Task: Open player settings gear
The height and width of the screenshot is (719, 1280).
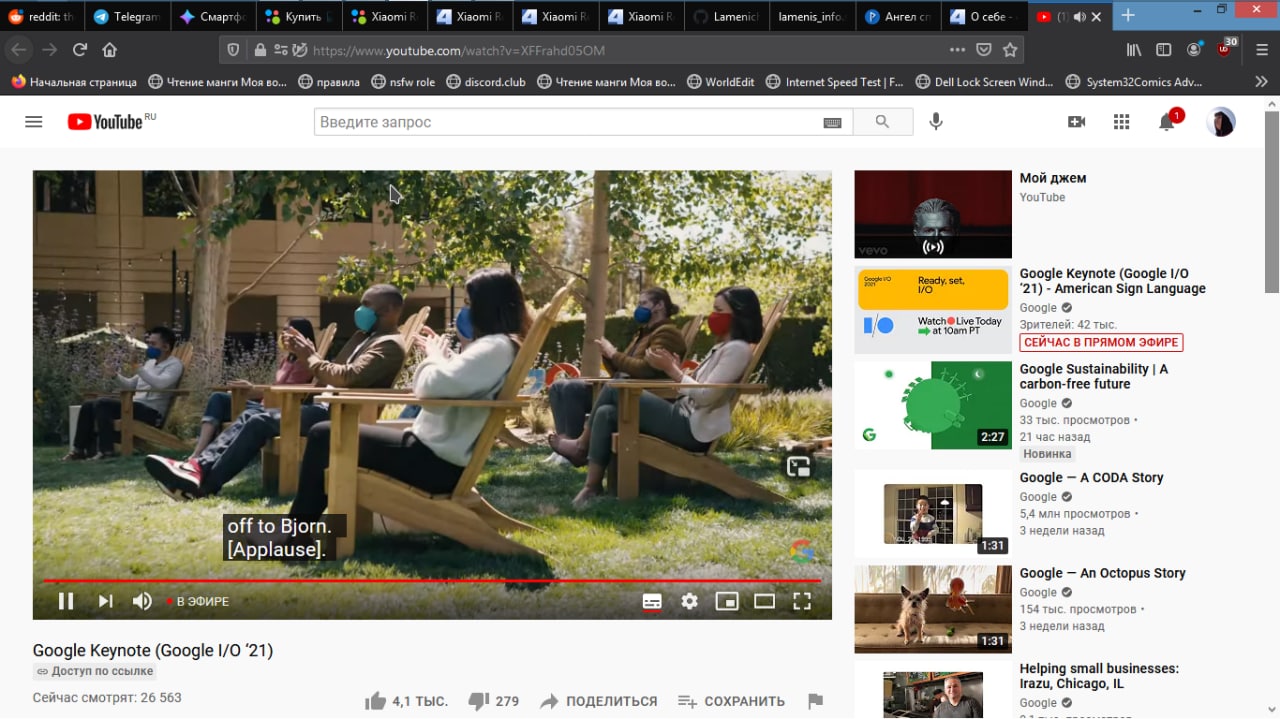Action: point(689,601)
